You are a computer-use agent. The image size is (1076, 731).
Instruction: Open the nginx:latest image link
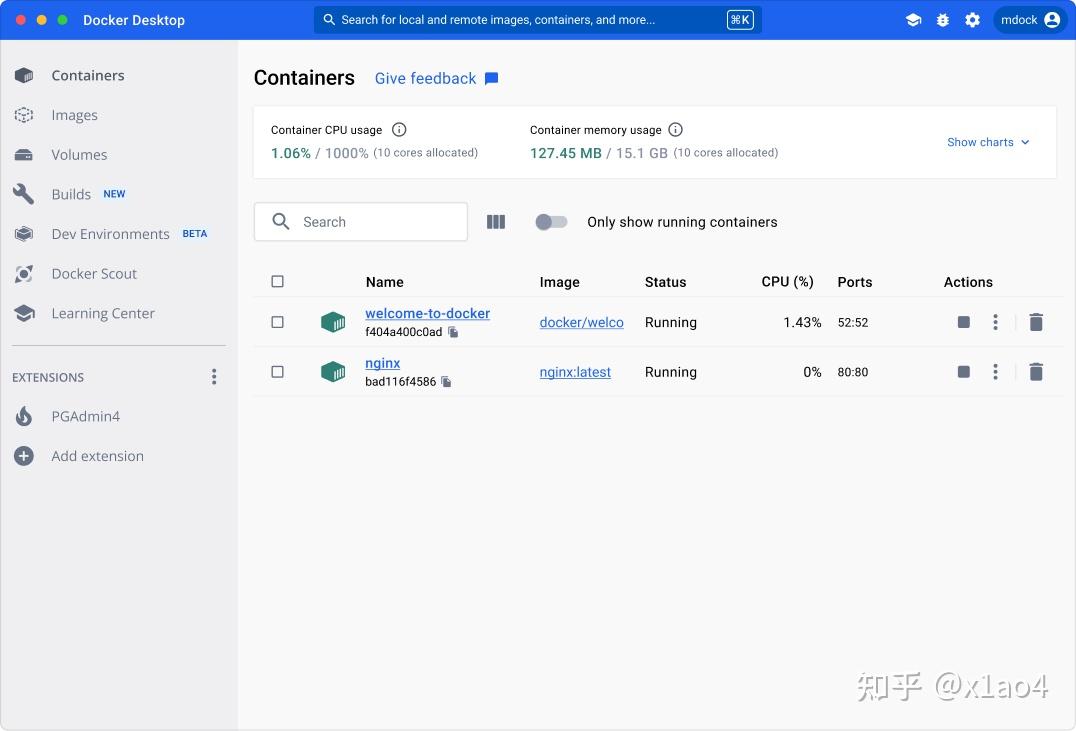575,371
